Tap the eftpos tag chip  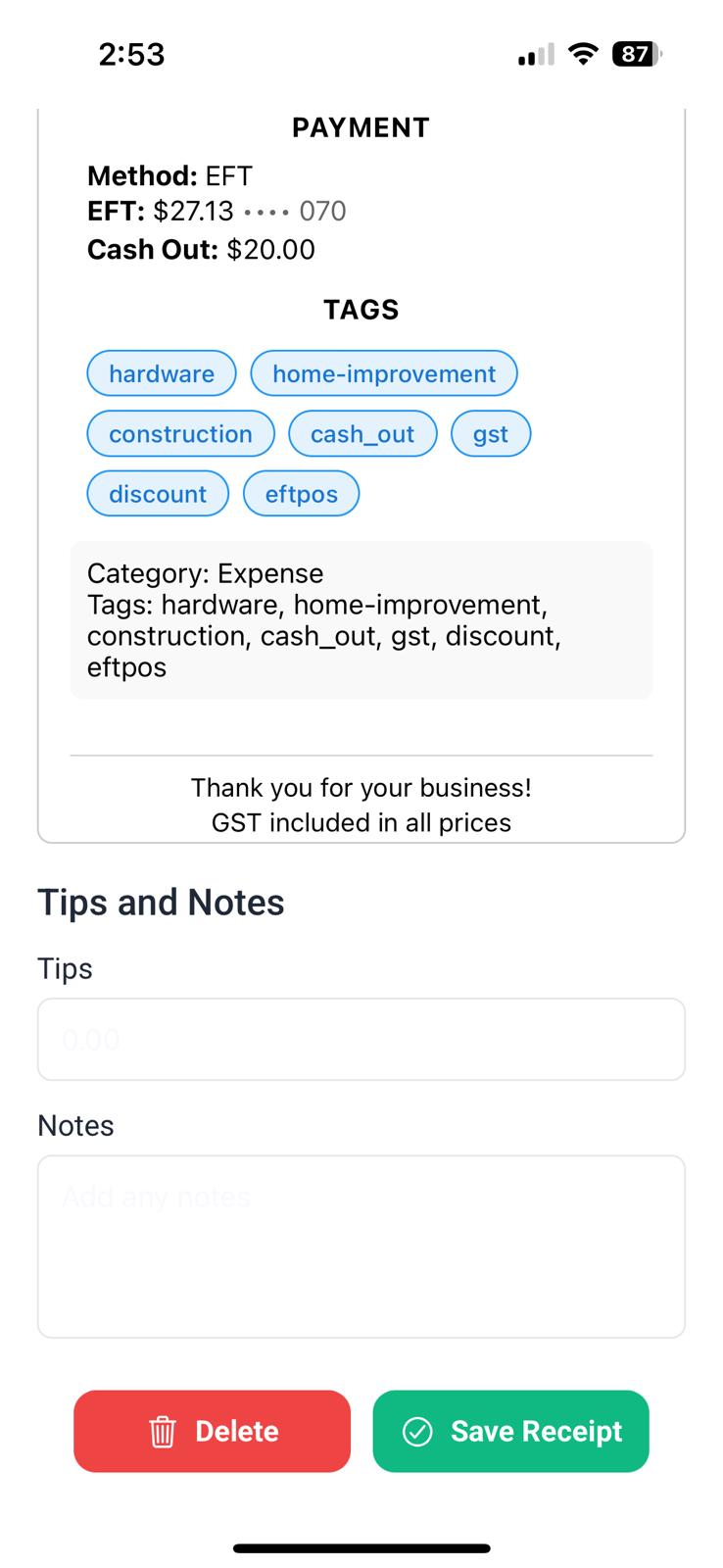(301, 494)
